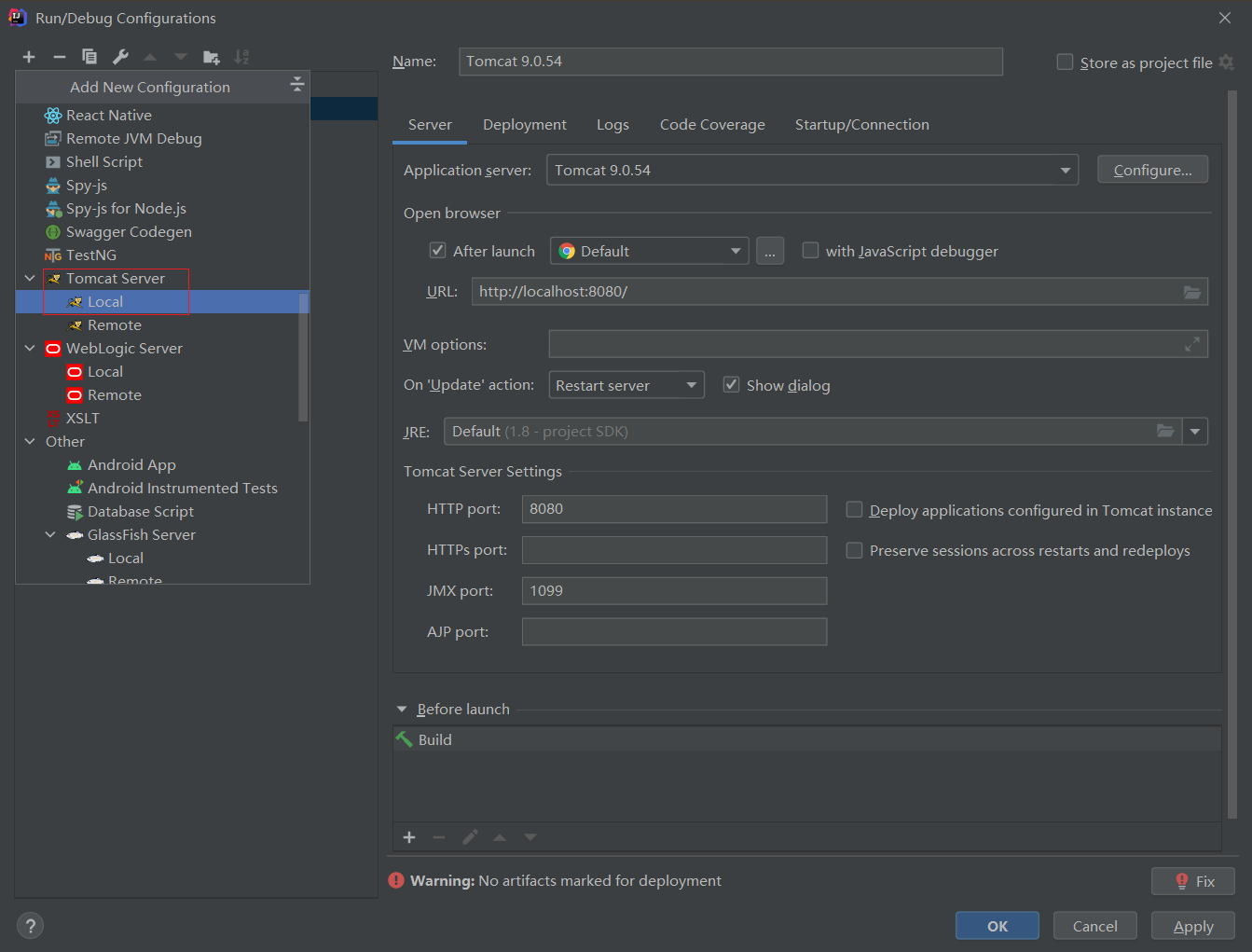Enable Preserve sessions across restarts checkbox
The width and height of the screenshot is (1252, 952).
854,551
